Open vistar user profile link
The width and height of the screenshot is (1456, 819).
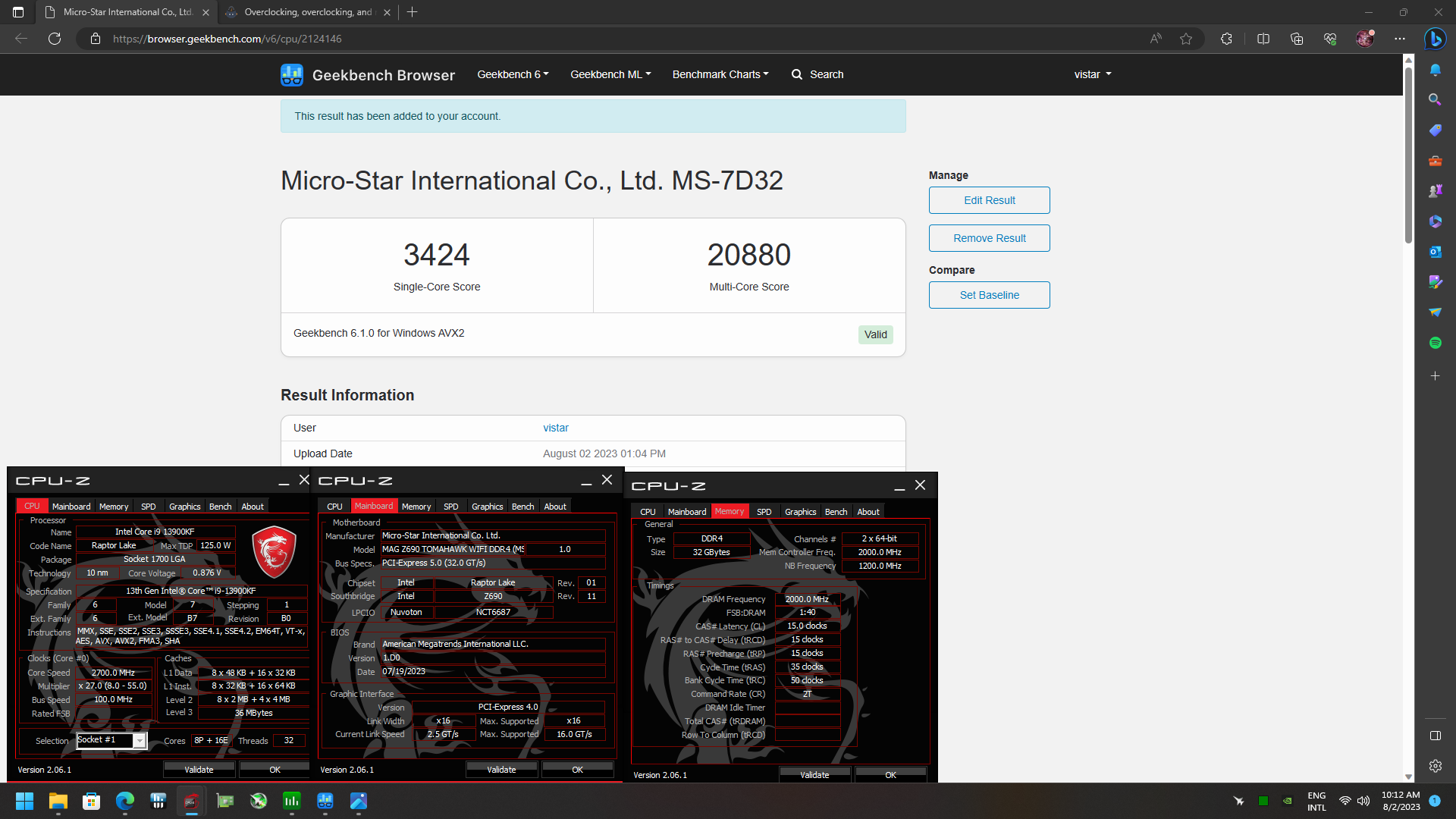(x=555, y=428)
